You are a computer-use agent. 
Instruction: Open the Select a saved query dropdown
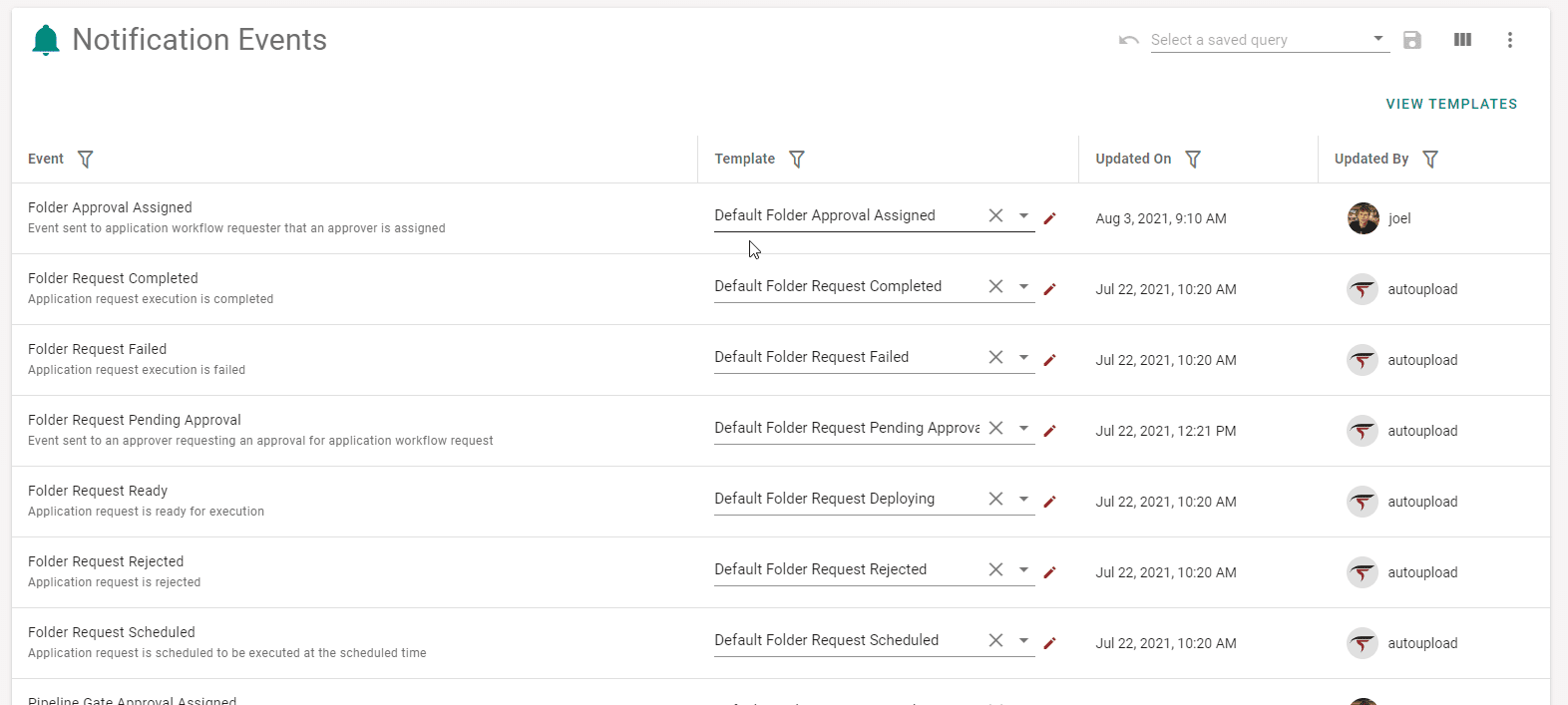click(1270, 40)
